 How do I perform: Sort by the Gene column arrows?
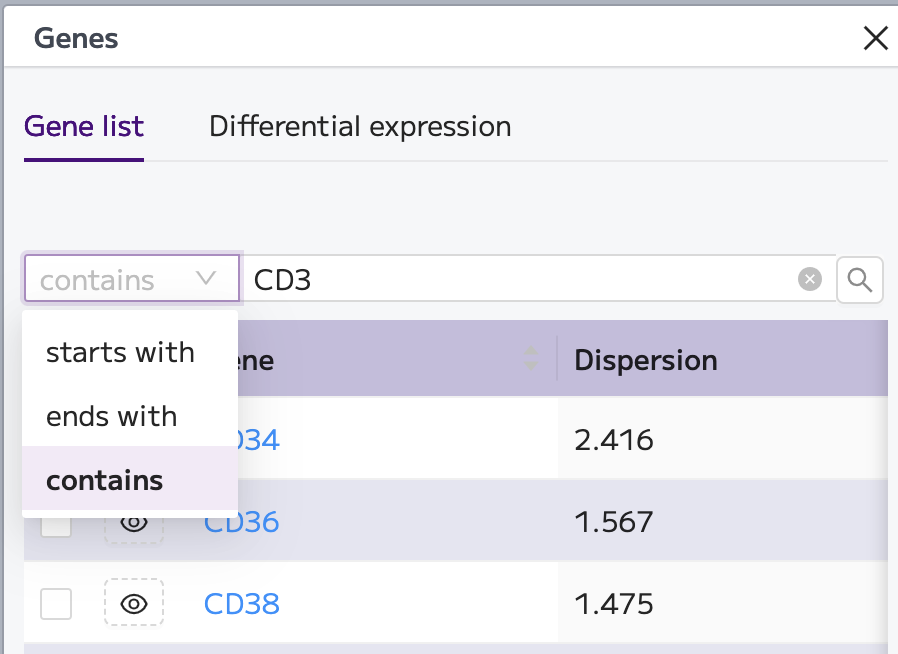pyautogui.click(x=531, y=358)
